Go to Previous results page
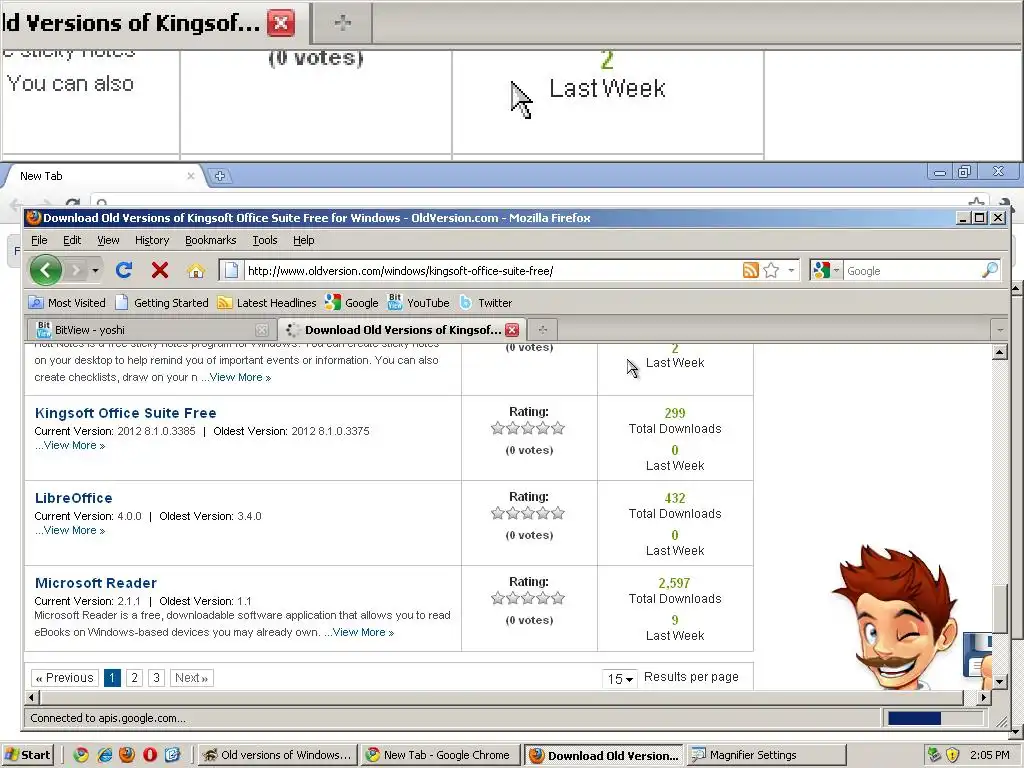The height and width of the screenshot is (768, 1024). [x=65, y=678]
